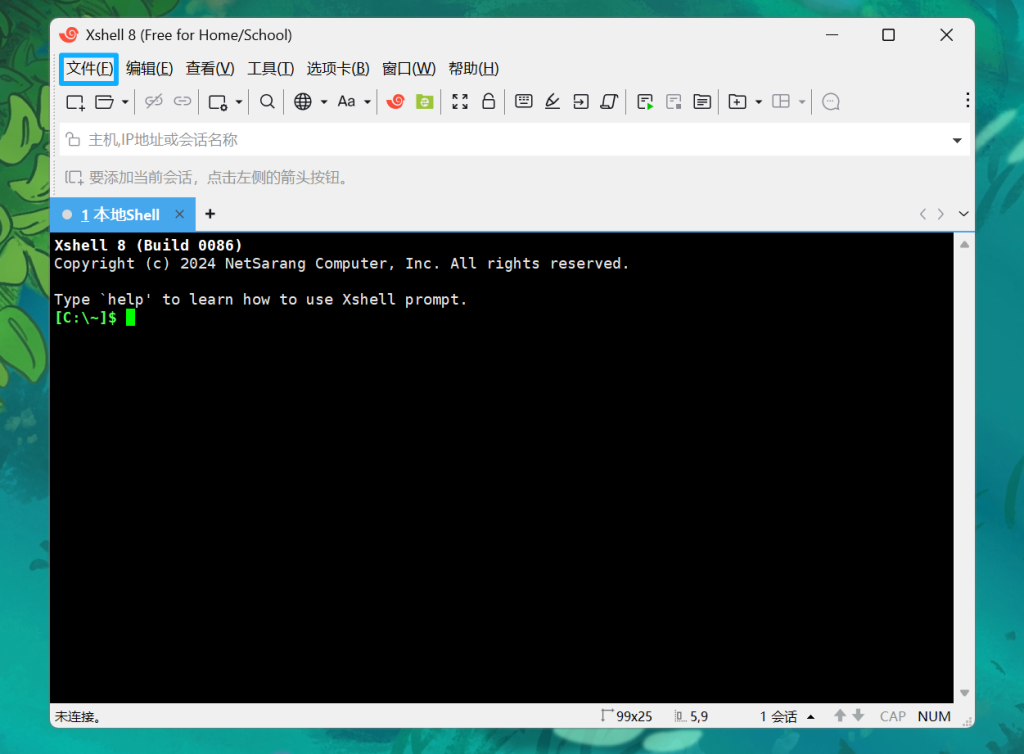Close the 本地Shell tab

pos(180,214)
